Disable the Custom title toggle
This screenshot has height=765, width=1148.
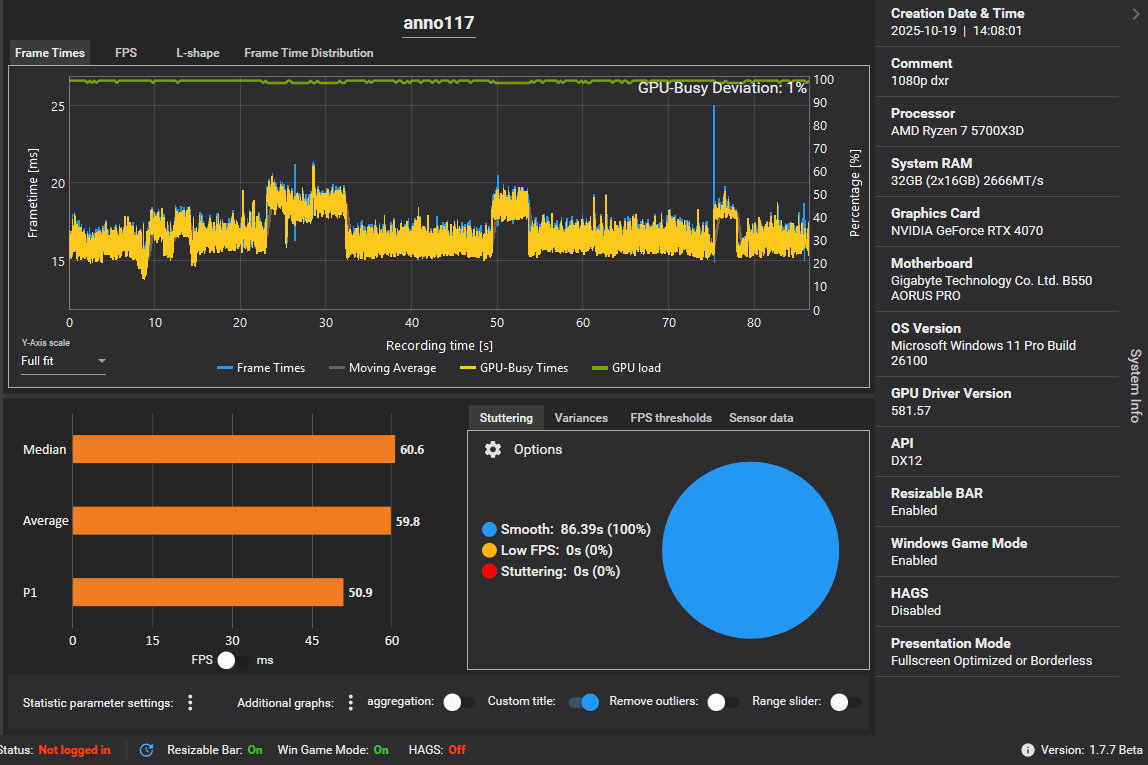click(x=584, y=702)
